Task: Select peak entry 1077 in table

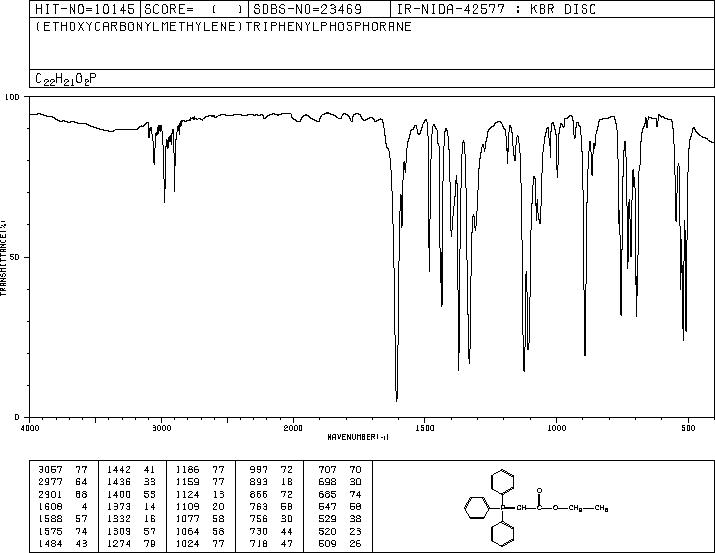Action: [x=200, y=519]
